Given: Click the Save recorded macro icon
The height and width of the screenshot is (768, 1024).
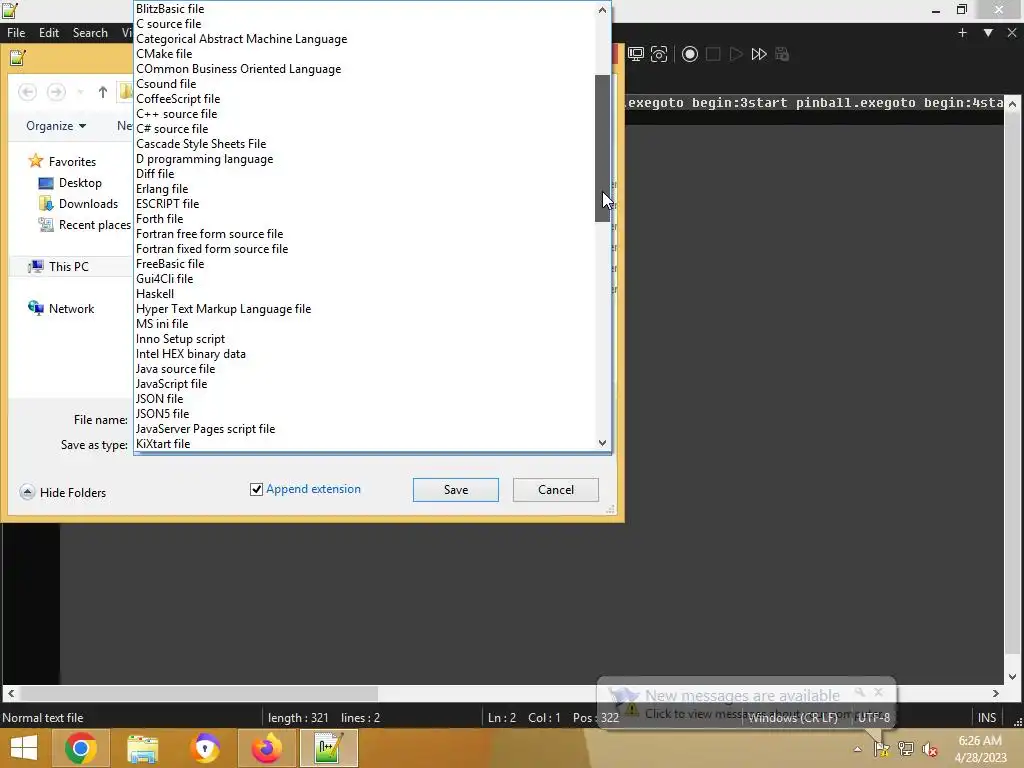Looking at the screenshot, I should 782,54.
